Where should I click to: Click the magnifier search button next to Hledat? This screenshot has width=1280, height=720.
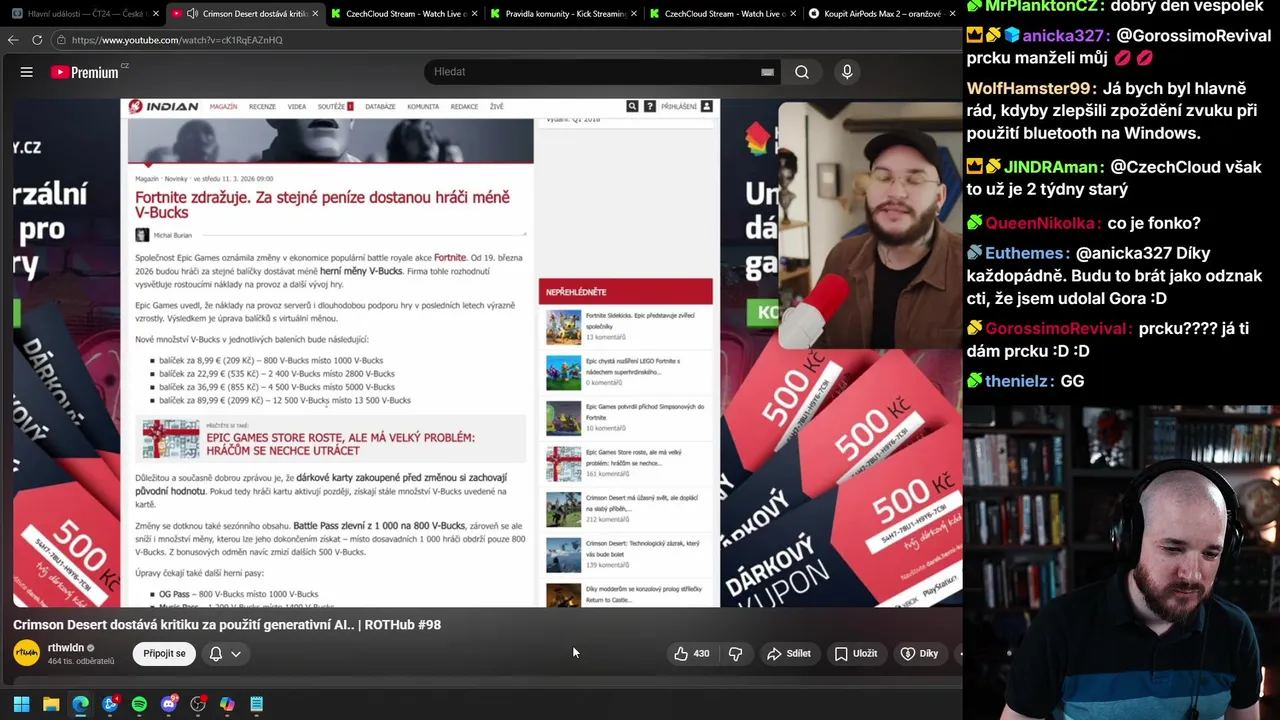tap(802, 72)
